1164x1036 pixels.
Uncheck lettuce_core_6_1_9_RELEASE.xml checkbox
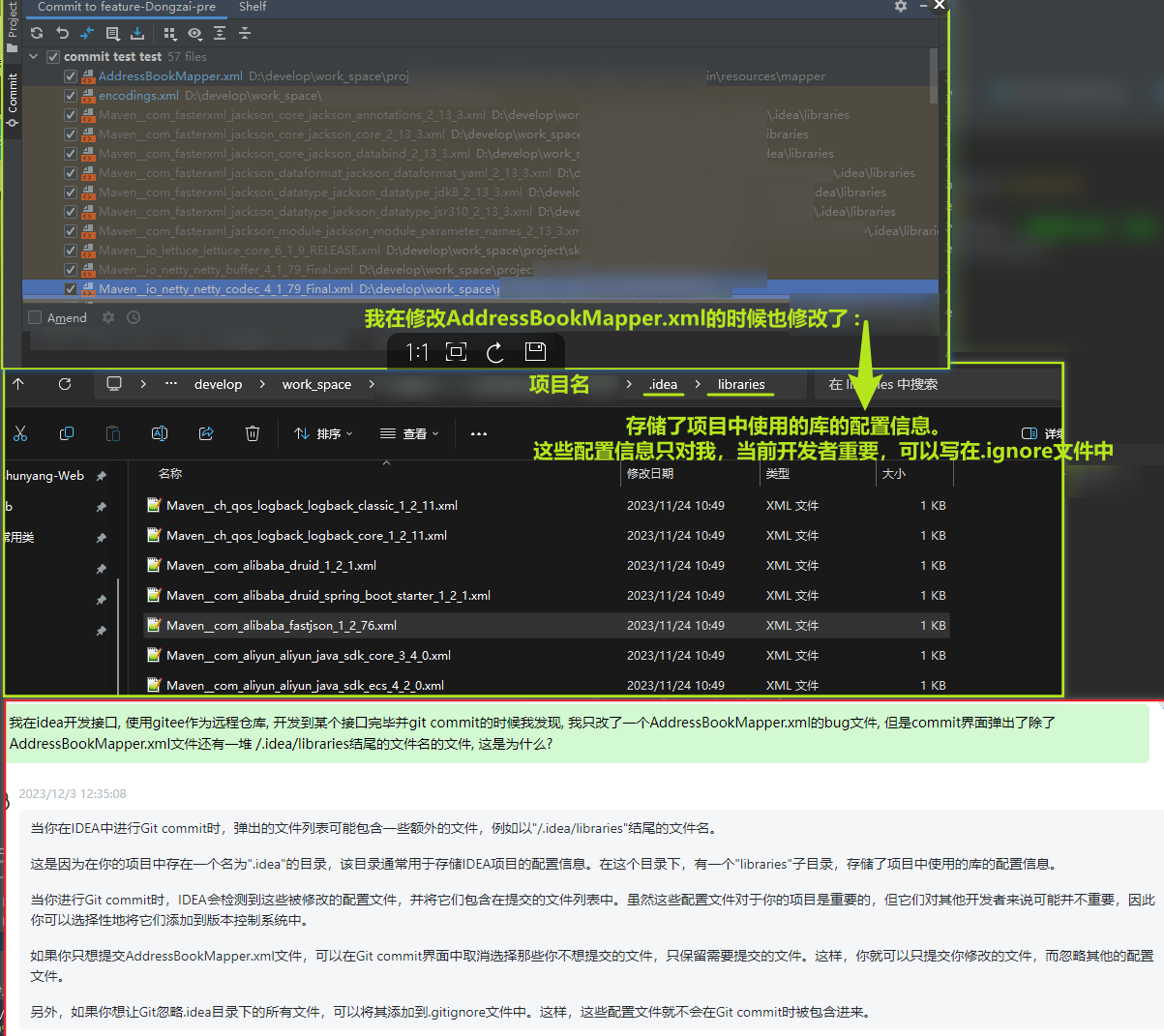(71, 251)
